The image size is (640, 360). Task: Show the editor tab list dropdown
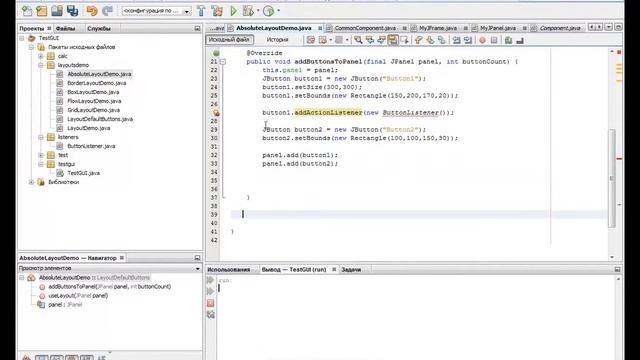(609, 27)
